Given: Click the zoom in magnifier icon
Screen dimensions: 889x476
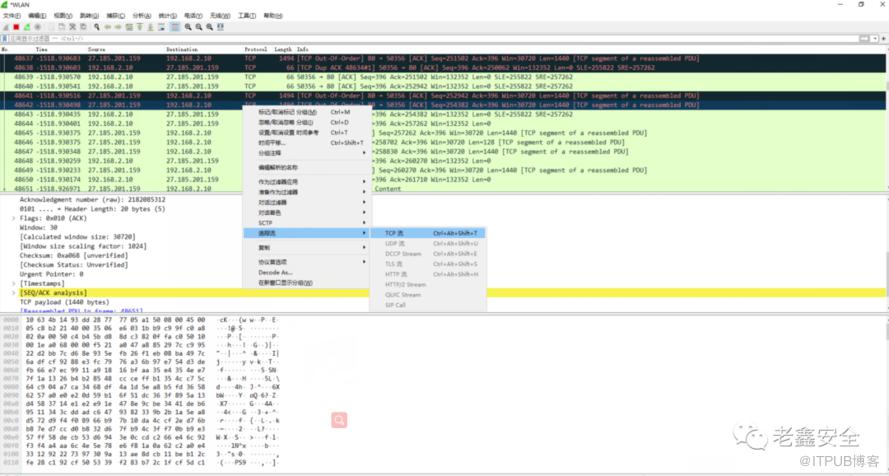Looking at the screenshot, I should [188, 27].
